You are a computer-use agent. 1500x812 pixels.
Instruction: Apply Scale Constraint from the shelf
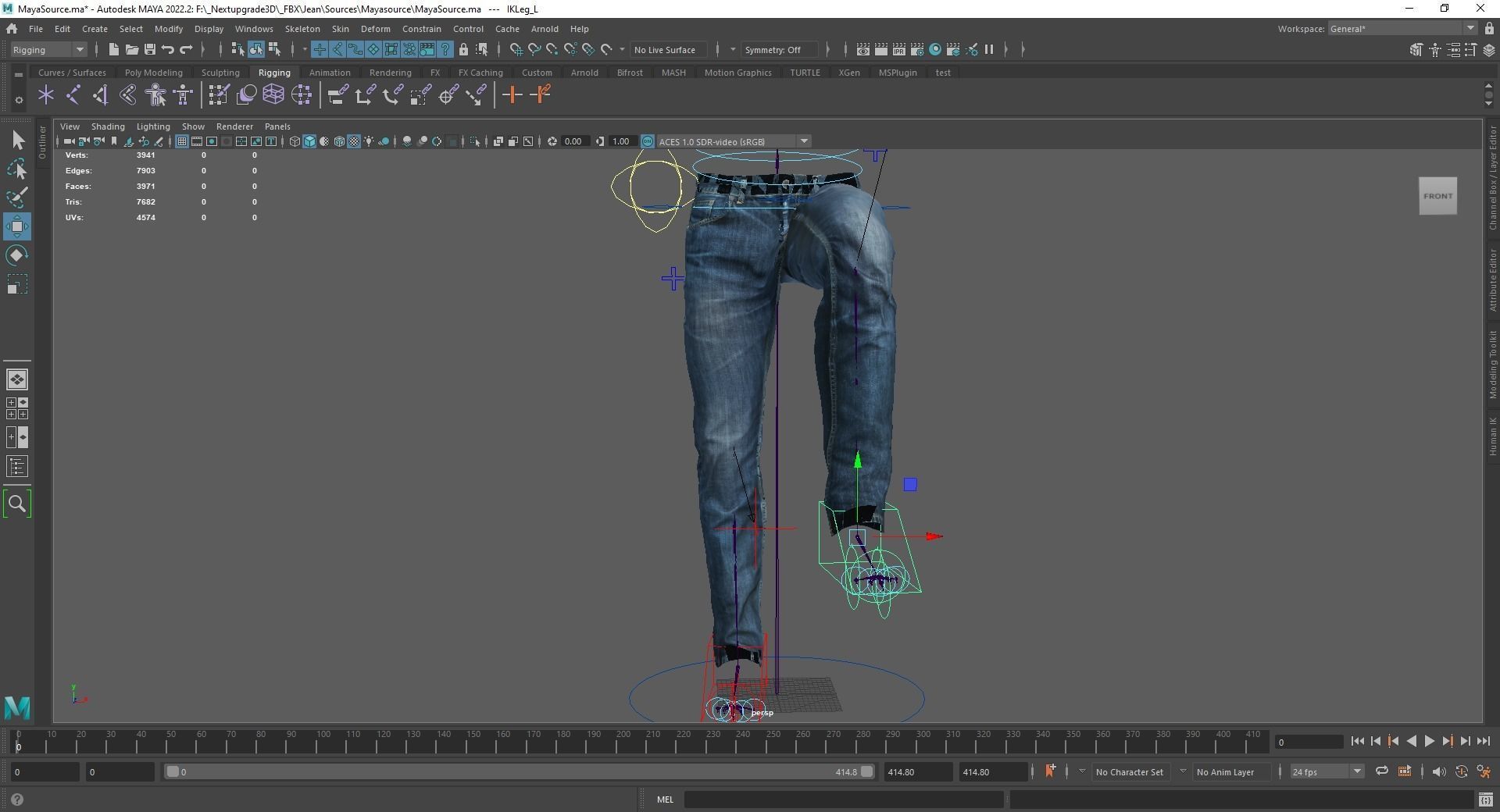(x=420, y=95)
